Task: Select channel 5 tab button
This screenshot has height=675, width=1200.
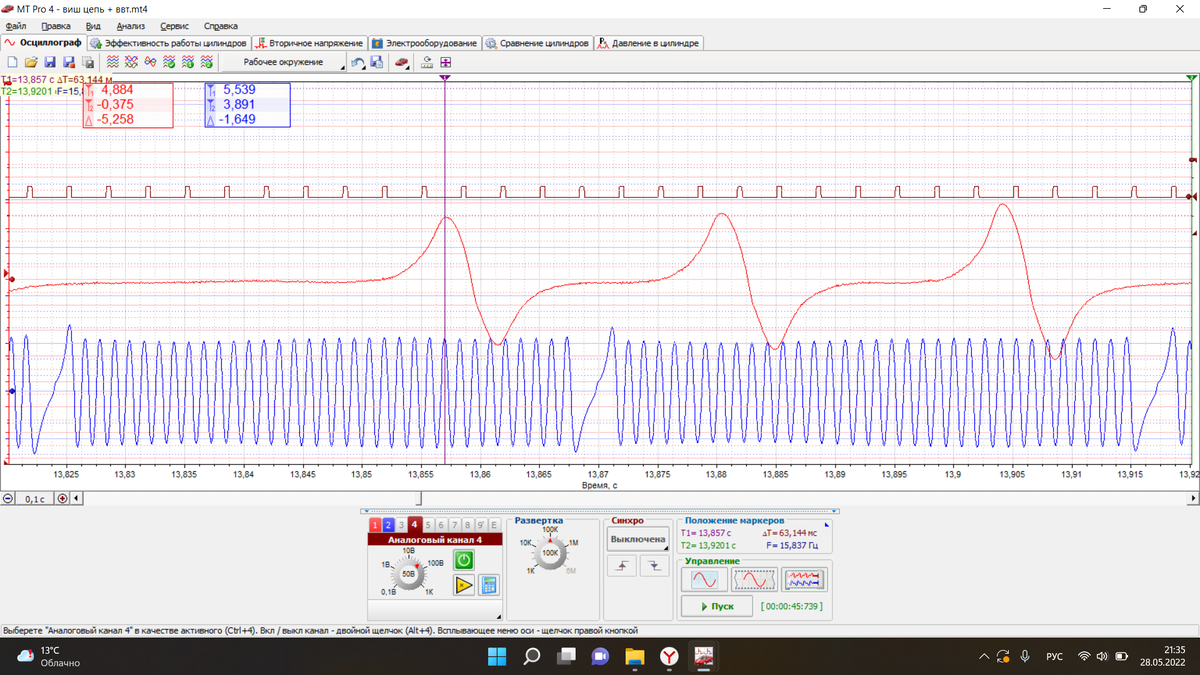Action: (428, 525)
